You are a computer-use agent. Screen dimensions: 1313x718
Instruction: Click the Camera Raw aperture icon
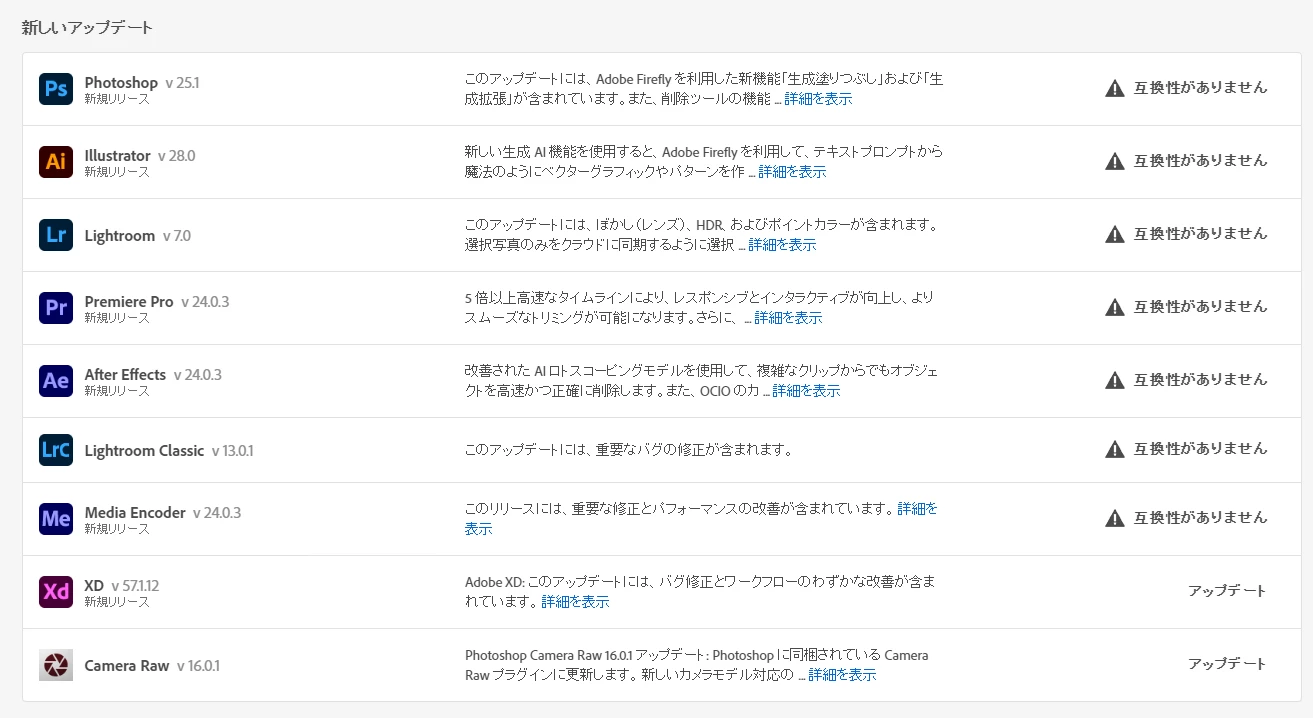[56, 665]
